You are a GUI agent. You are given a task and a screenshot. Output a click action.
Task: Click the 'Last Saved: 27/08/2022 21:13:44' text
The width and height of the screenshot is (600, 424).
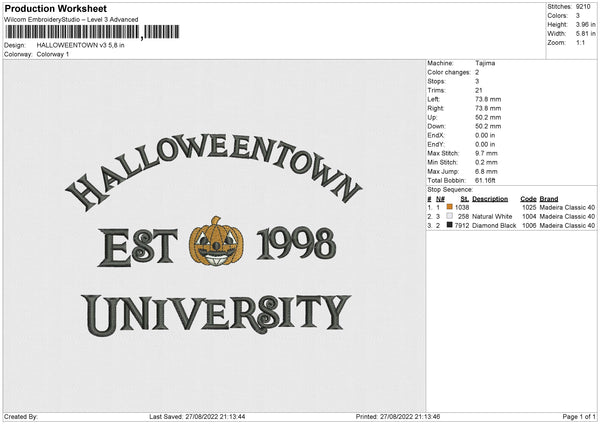(197, 417)
